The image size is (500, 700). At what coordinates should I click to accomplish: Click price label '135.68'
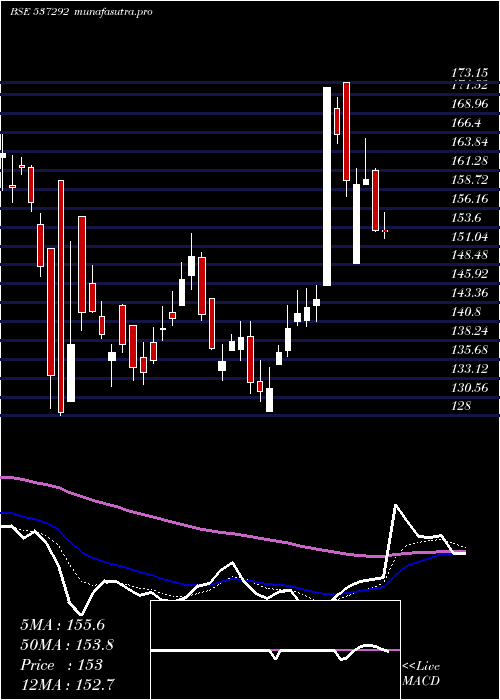[470, 350]
